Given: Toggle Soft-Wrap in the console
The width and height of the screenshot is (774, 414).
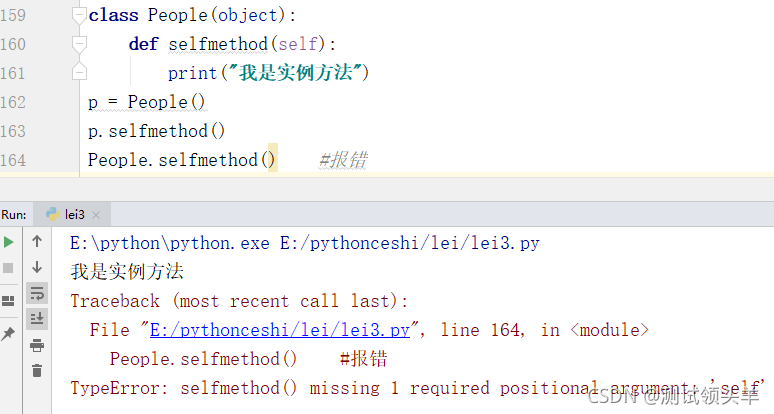Looking at the screenshot, I should pyautogui.click(x=37, y=293).
